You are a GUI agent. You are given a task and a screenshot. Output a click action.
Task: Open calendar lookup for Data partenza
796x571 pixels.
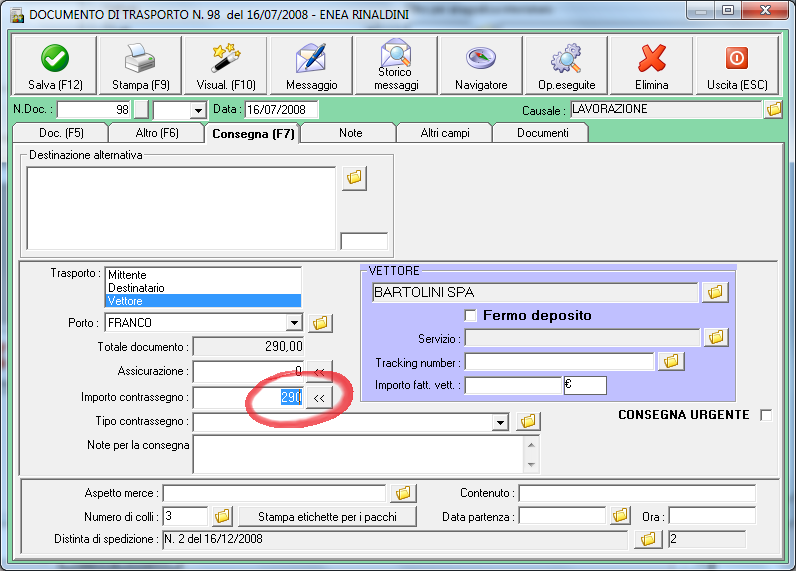pos(620,515)
